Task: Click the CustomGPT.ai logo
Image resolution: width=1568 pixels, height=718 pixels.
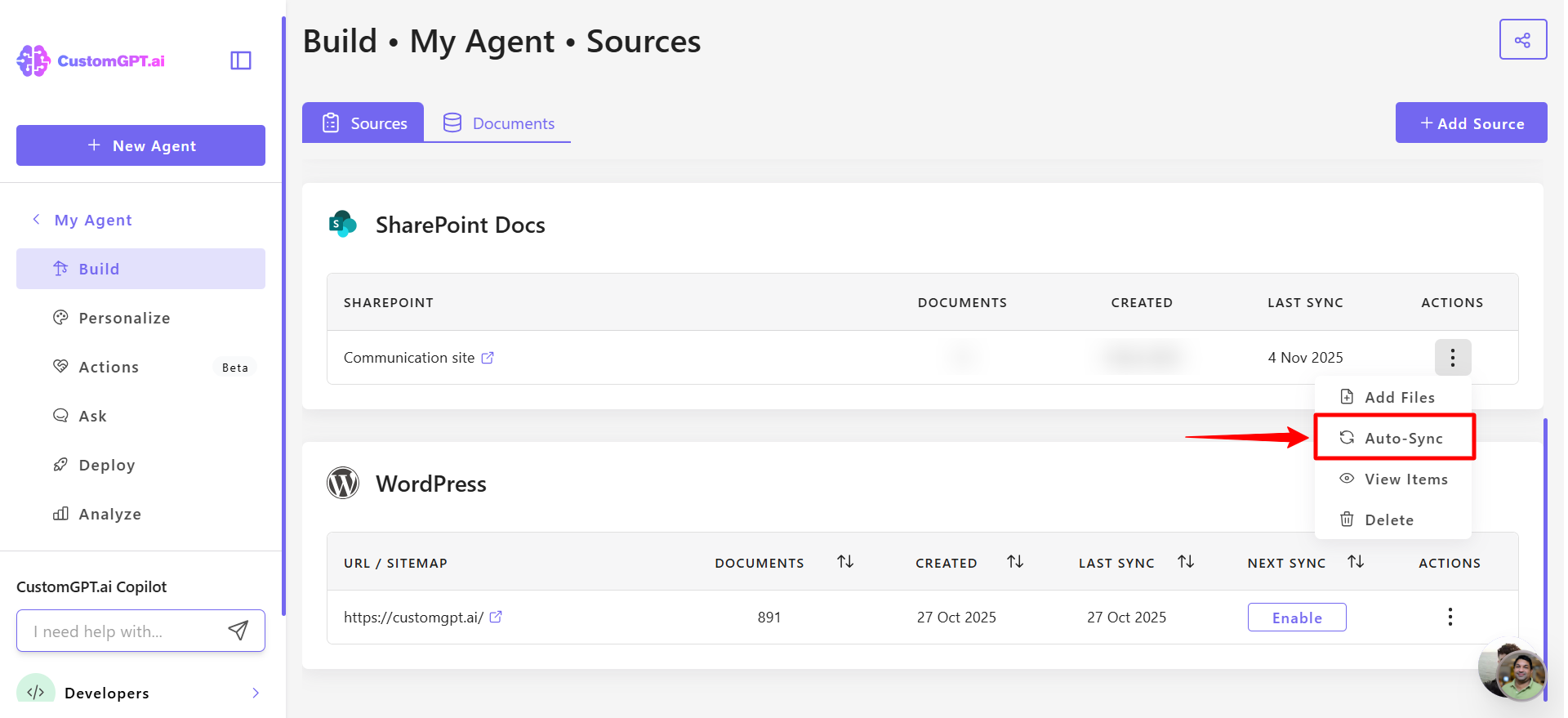Action: tap(91, 60)
